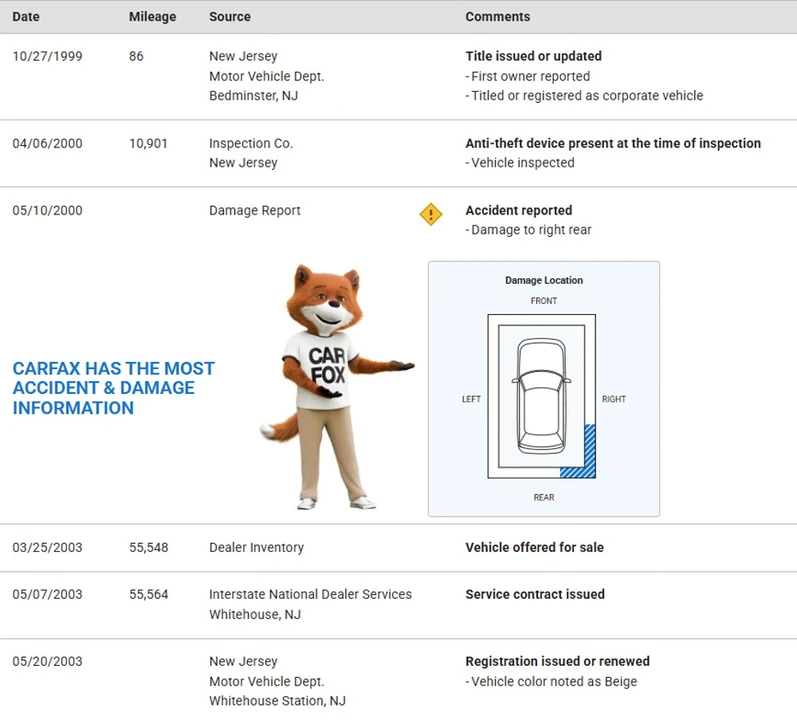Click 'Vehicle offered for sale' comment

point(535,547)
